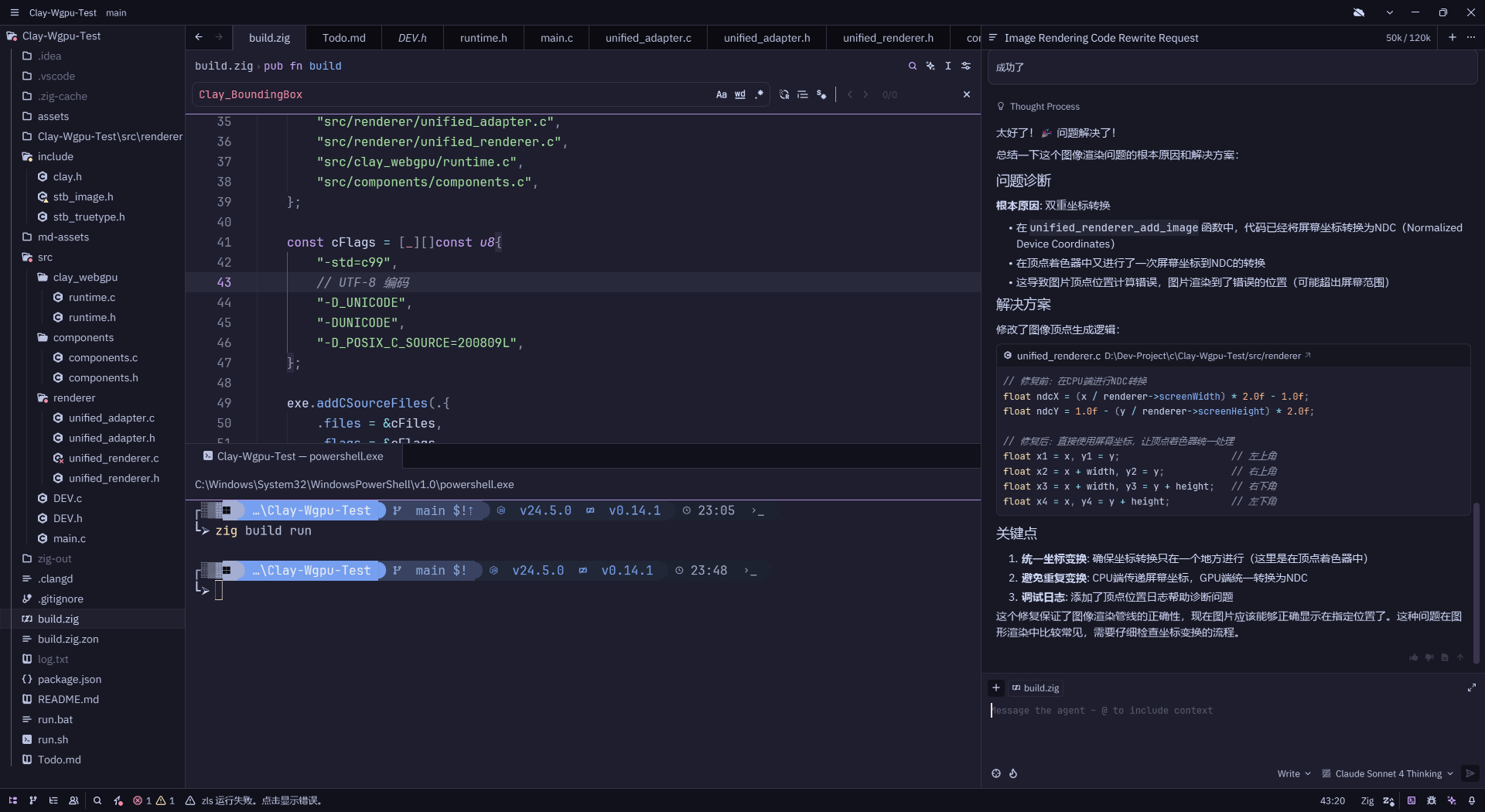Open the Write profile dropdown
The image size is (1485, 812).
tap(1293, 773)
